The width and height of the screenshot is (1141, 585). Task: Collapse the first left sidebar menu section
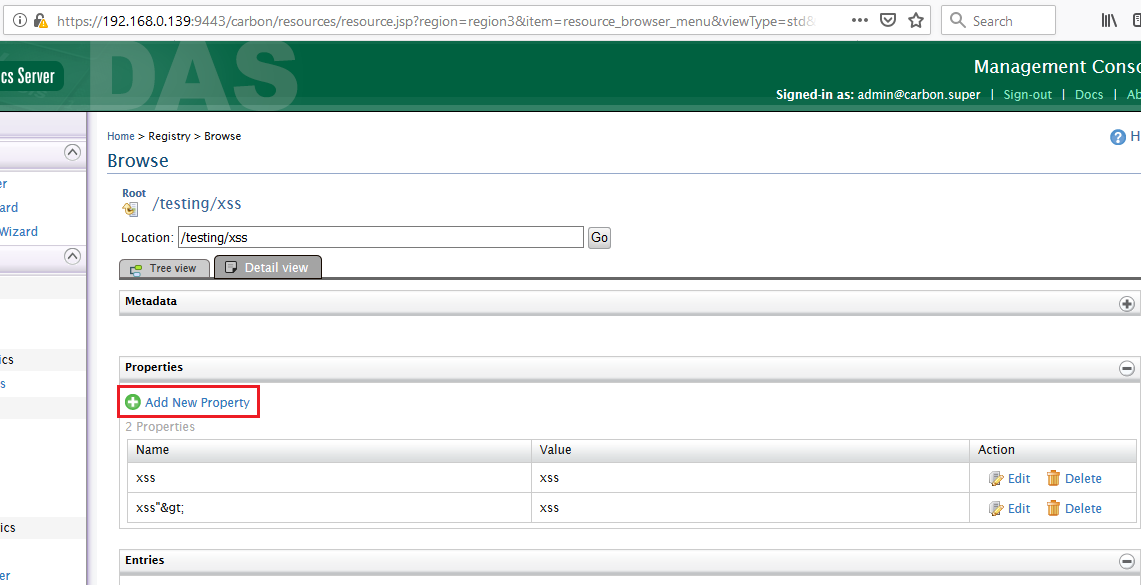pos(72,152)
